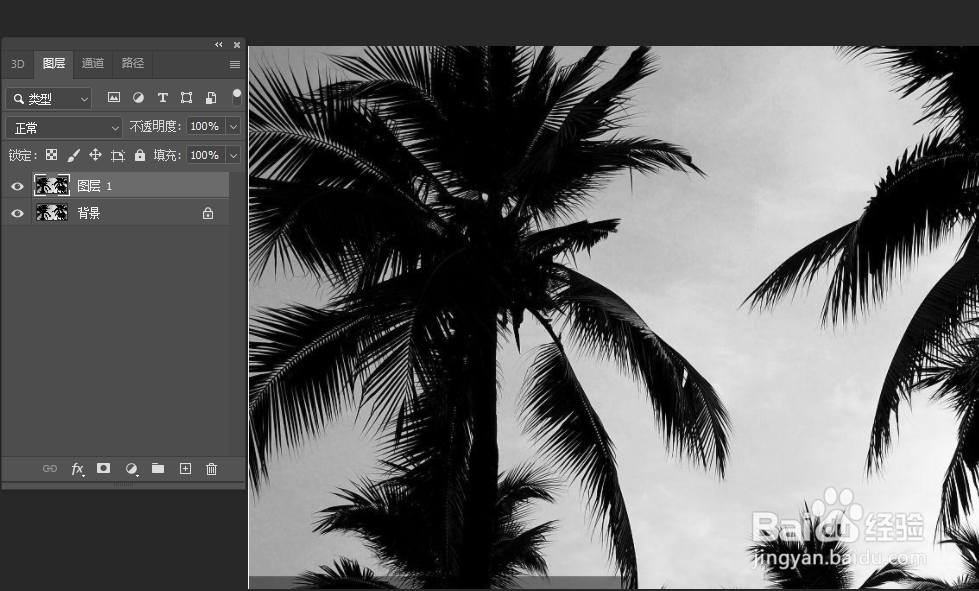Add a layer mask
The height and width of the screenshot is (591, 979).
104,468
